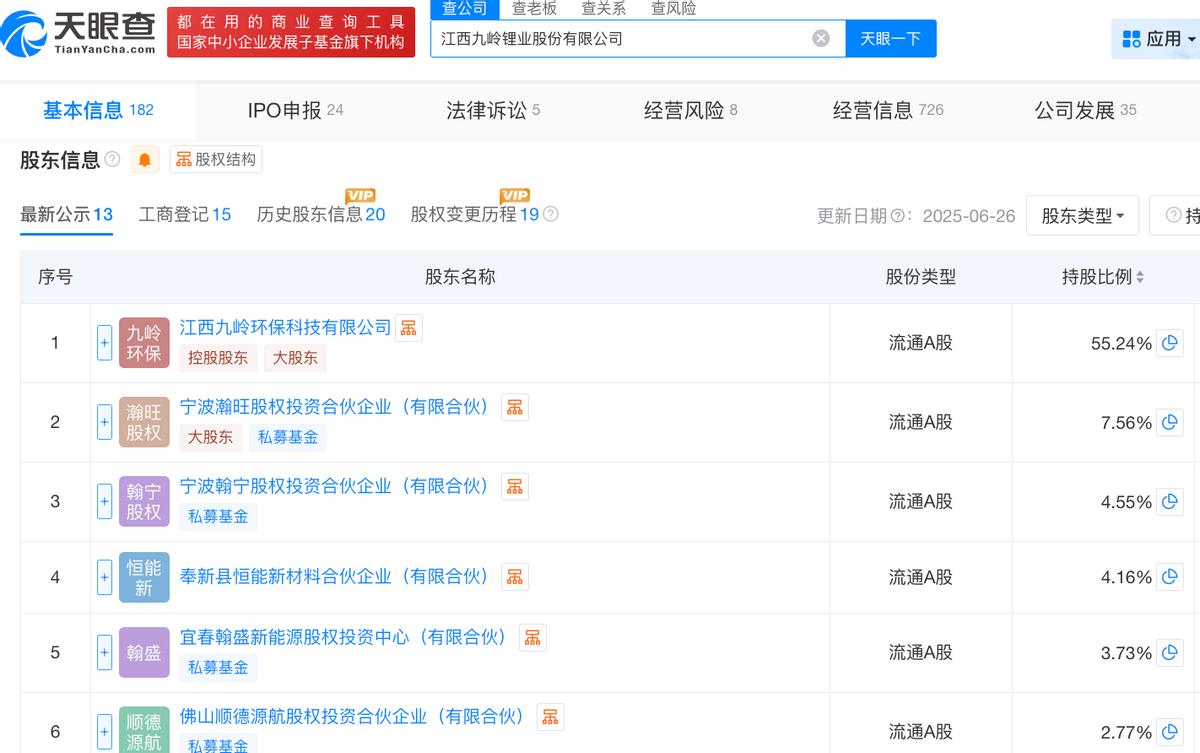
Task: Click pie chart icon beside 55.24%
Action: click(1170, 343)
